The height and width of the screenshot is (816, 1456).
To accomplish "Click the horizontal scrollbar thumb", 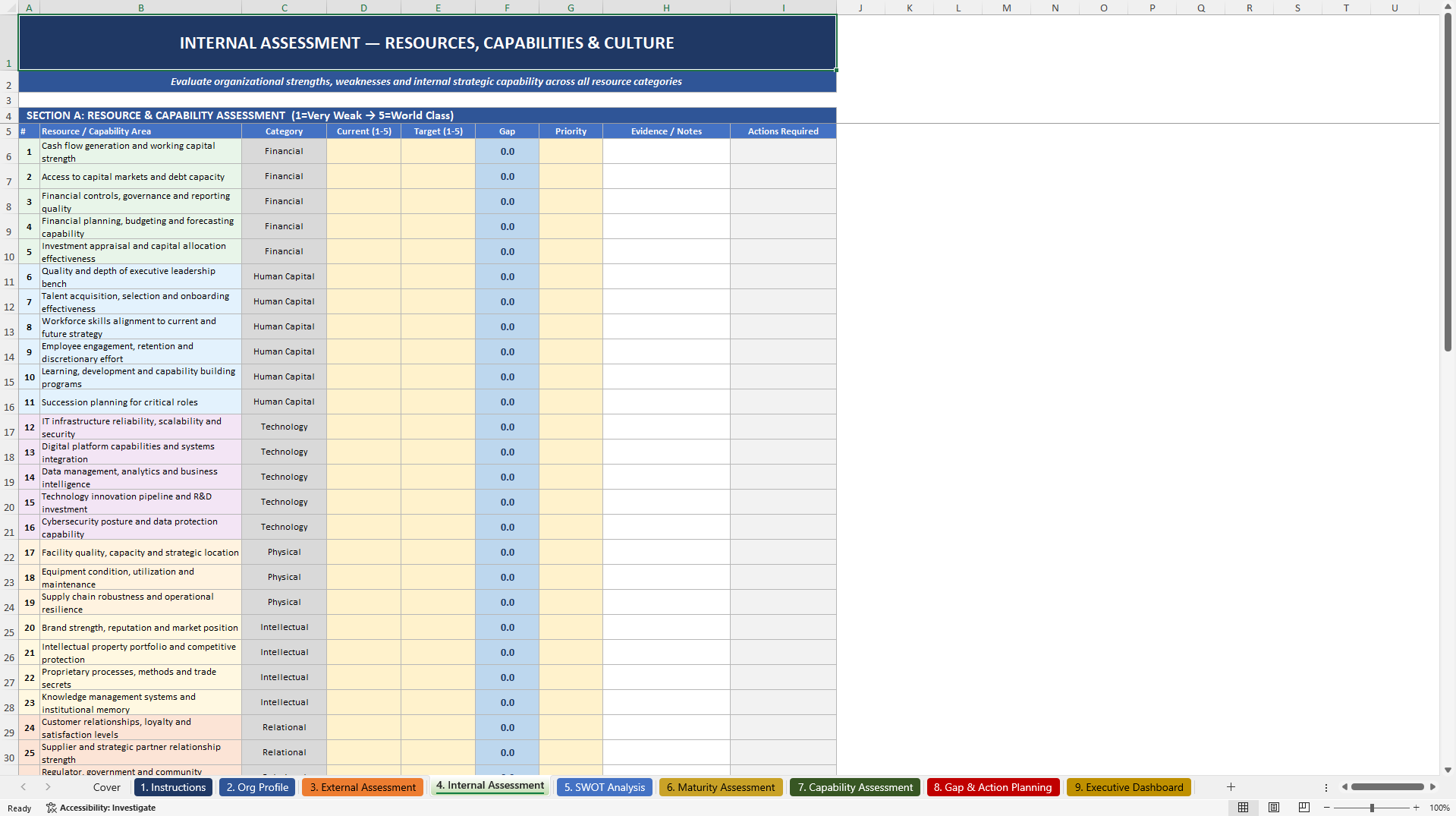I will tap(1387, 787).
